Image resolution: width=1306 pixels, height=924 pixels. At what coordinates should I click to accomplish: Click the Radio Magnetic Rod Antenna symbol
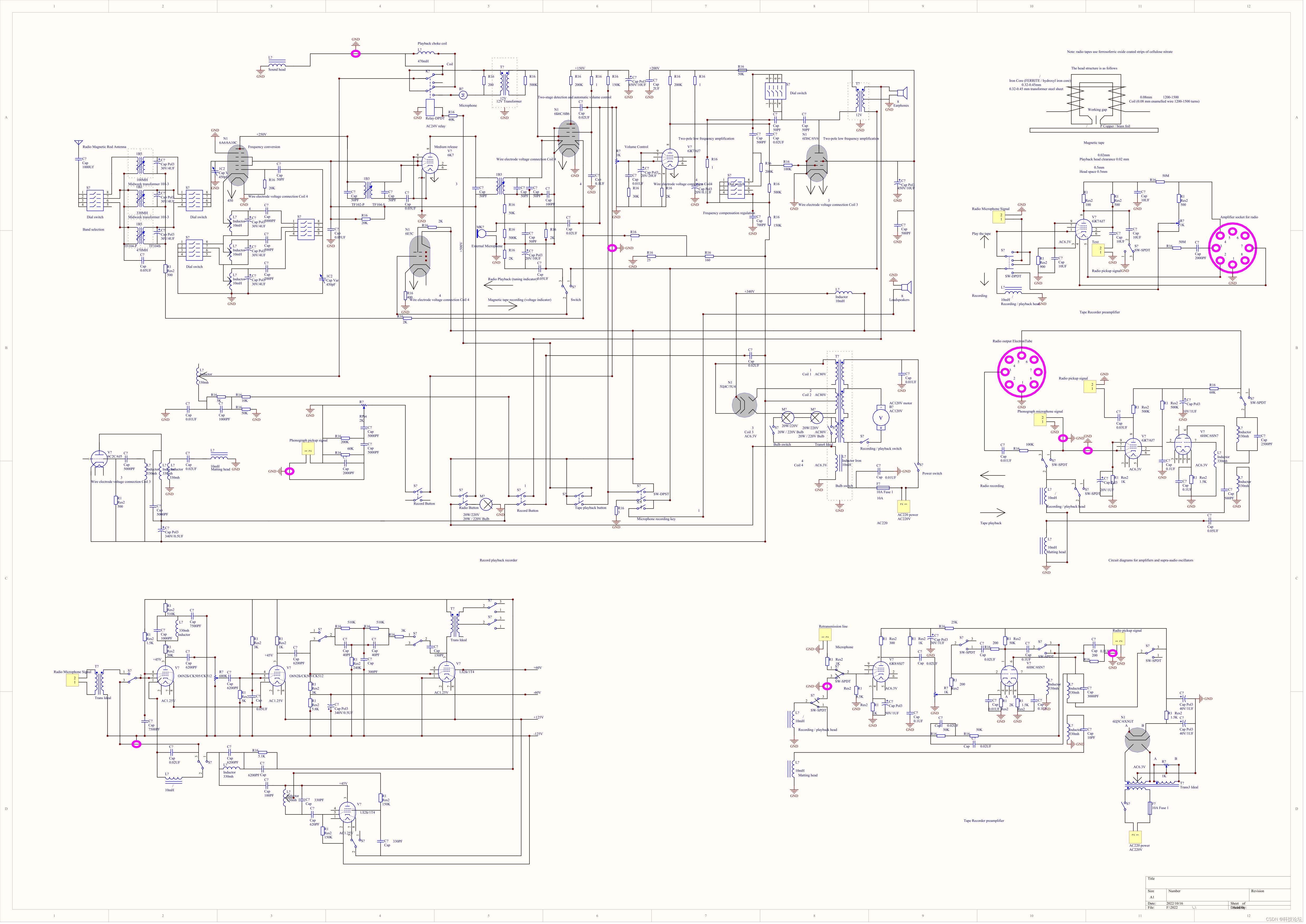(78, 143)
